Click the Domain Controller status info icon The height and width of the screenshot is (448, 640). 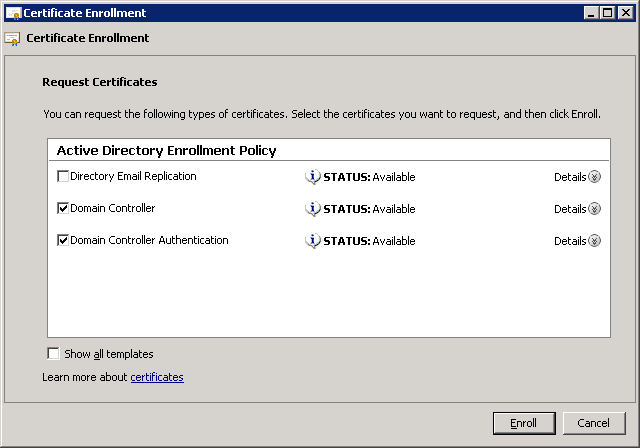coord(312,209)
